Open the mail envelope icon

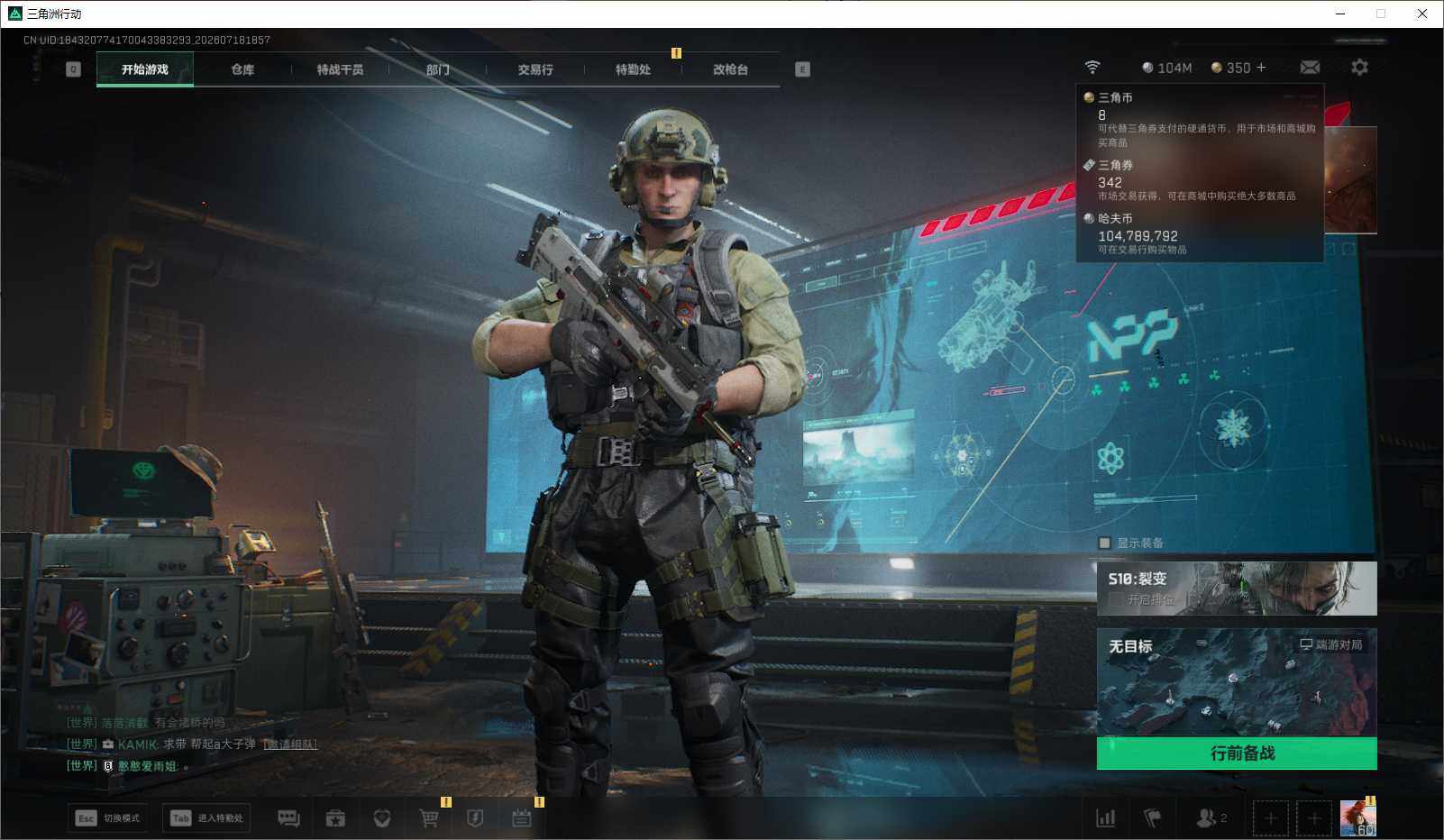(x=1310, y=68)
